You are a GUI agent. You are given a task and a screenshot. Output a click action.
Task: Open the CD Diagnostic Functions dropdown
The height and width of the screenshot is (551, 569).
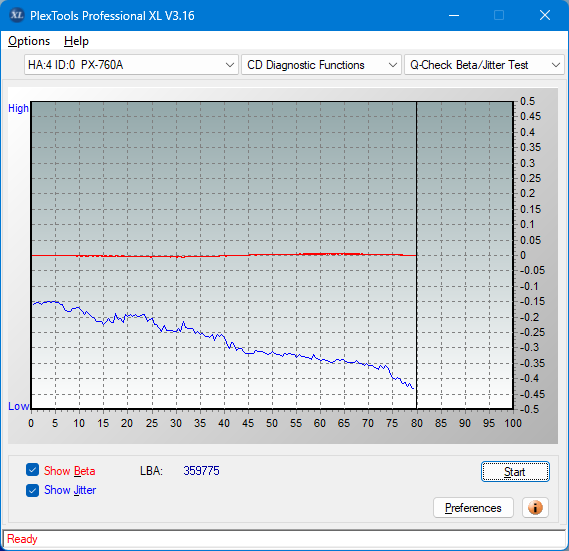pyautogui.click(x=321, y=65)
